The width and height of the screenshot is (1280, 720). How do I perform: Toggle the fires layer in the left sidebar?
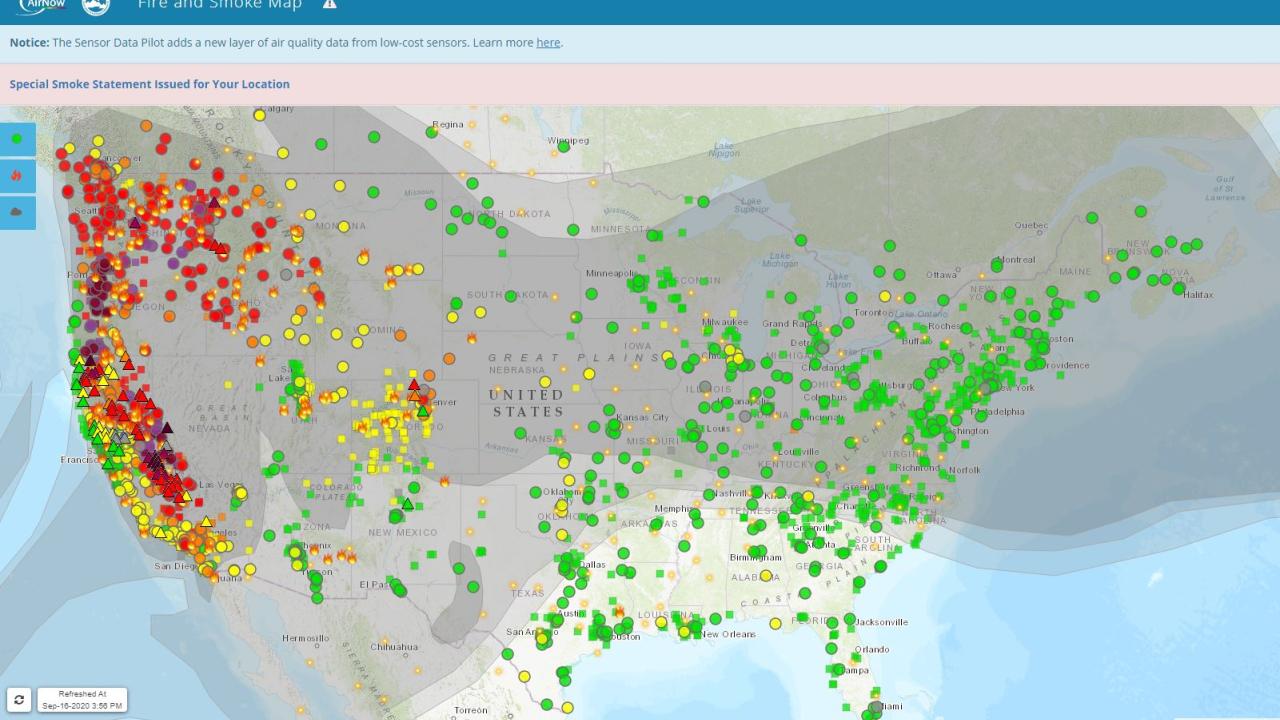click(17, 176)
